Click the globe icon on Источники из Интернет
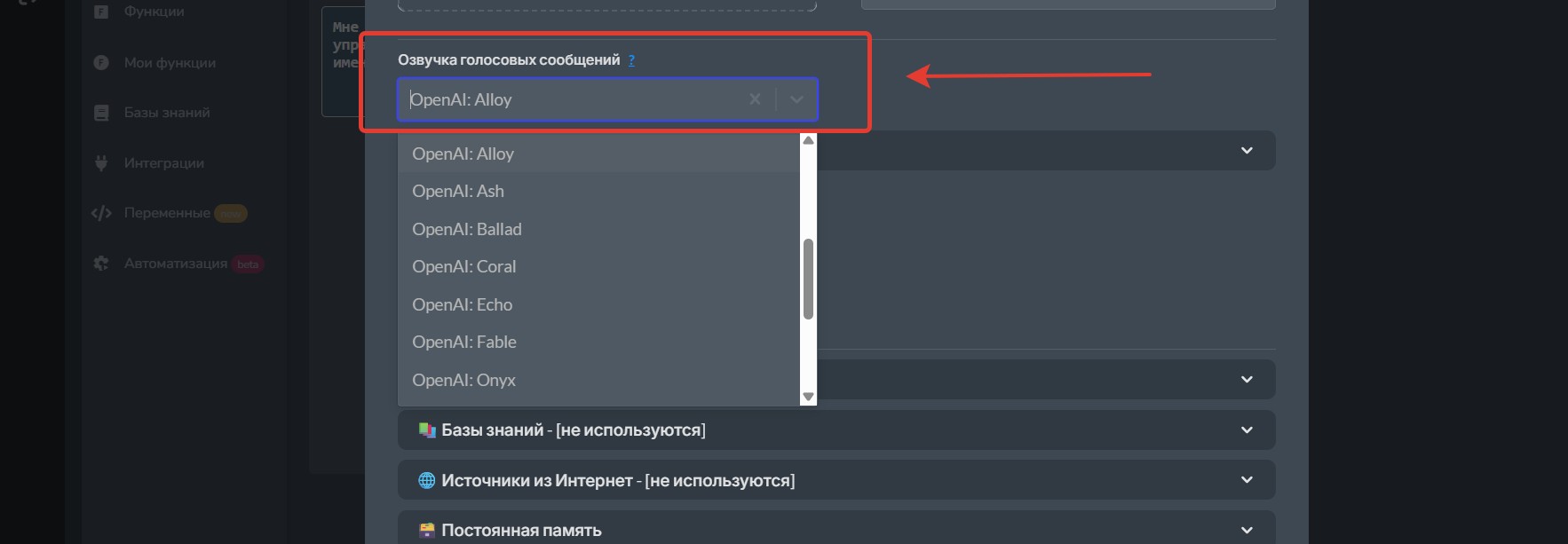 tap(427, 480)
